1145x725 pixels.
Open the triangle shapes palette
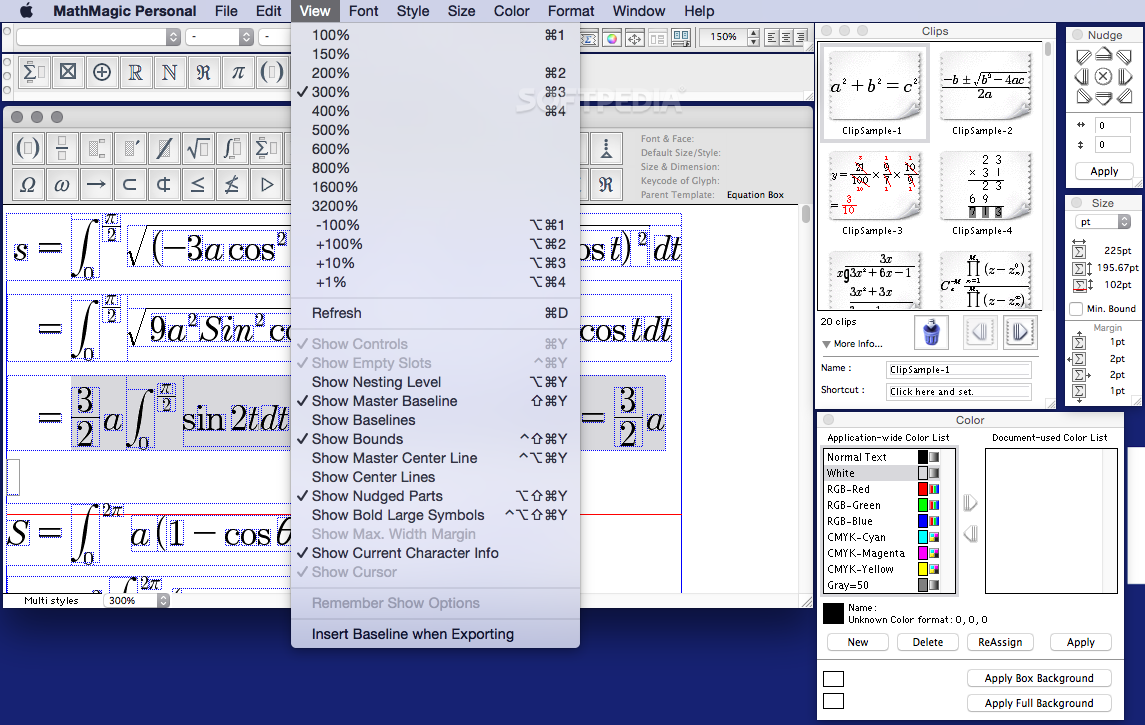[x=267, y=184]
